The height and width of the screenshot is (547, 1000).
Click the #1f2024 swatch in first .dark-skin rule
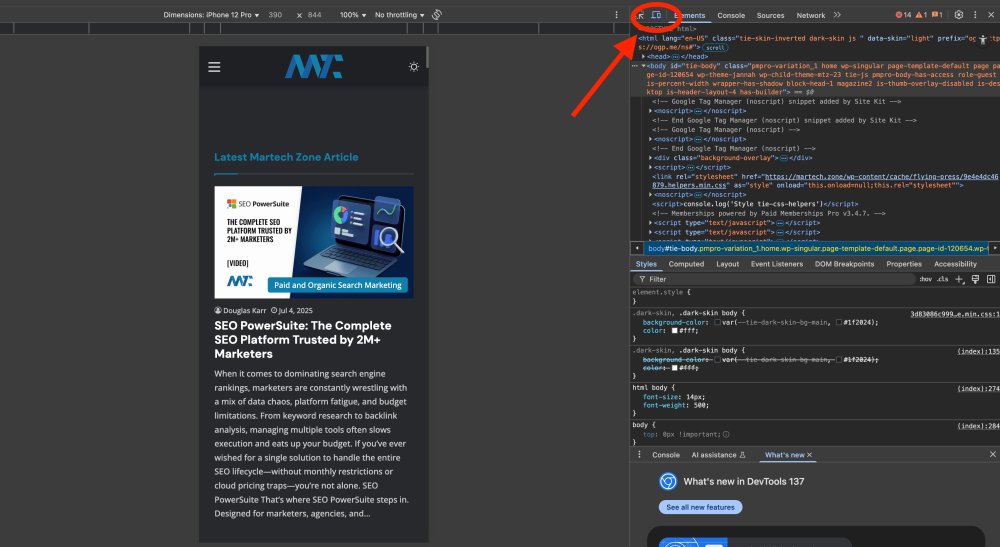point(839,323)
